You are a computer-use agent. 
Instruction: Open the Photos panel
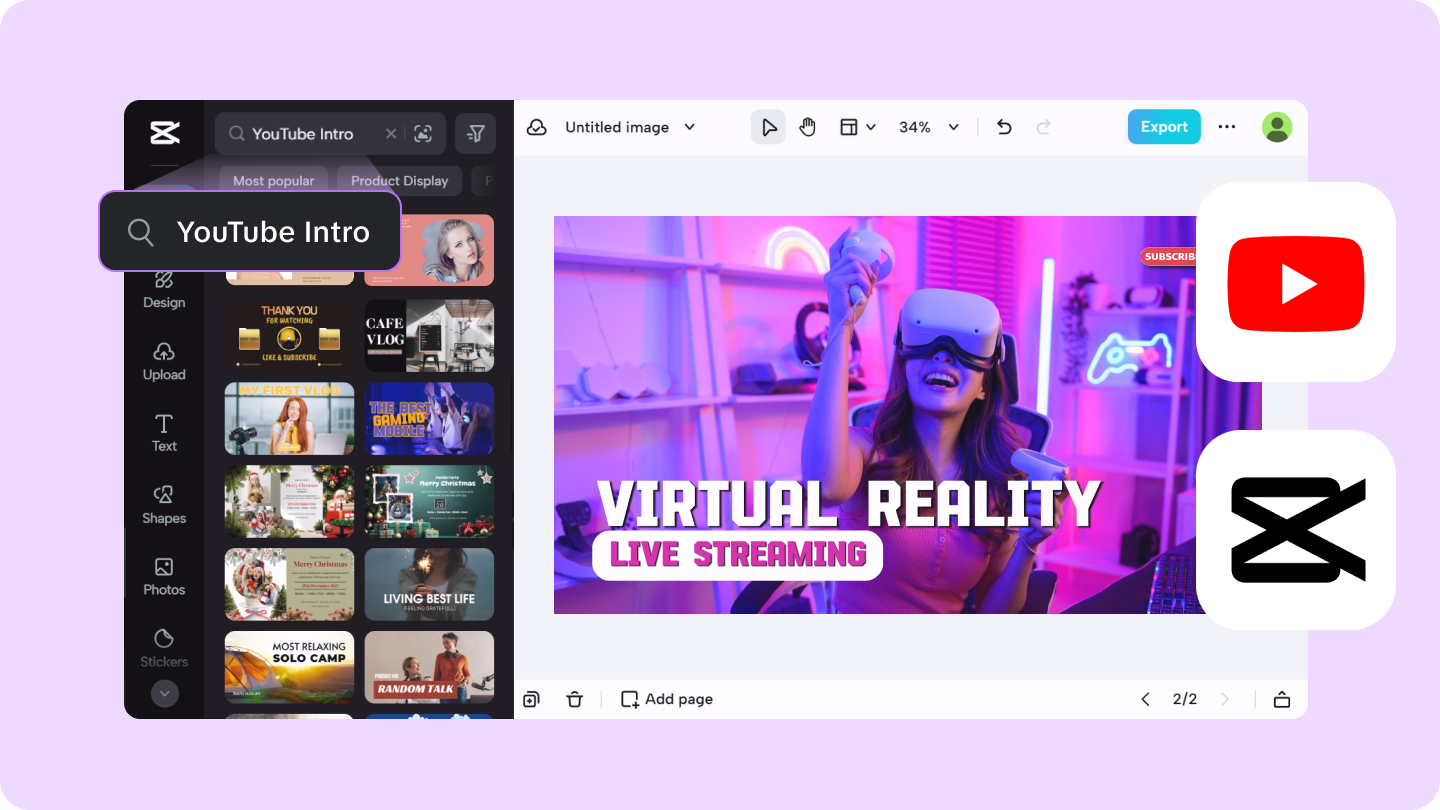click(x=164, y=577)
